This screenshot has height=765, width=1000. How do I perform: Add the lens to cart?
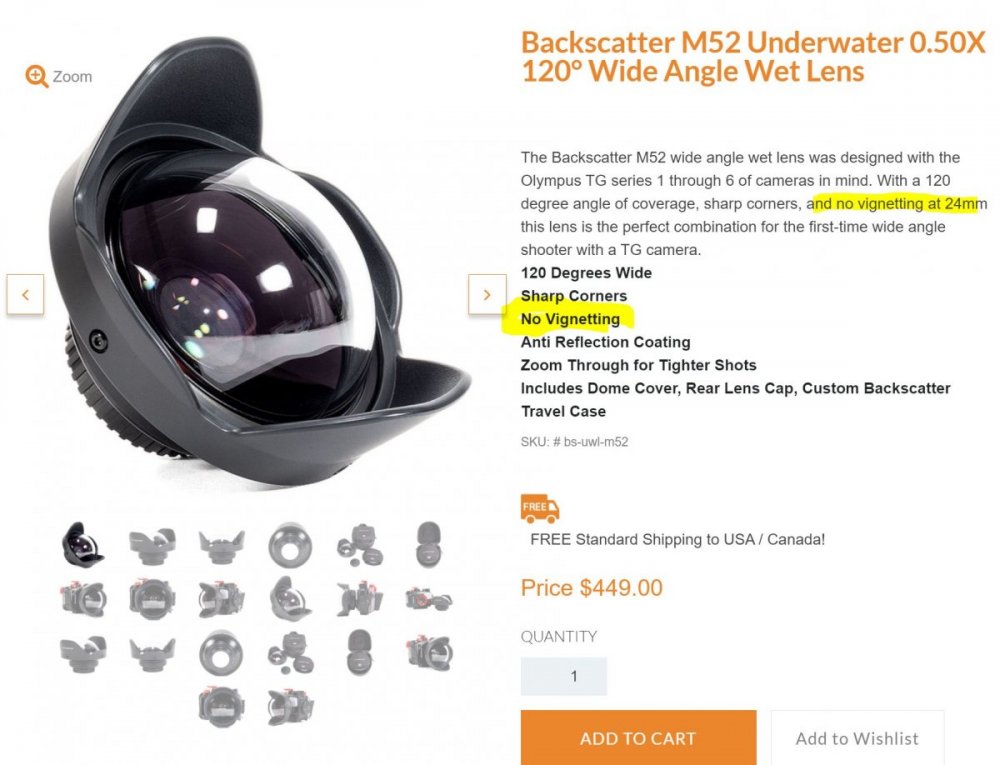(638, 738)
